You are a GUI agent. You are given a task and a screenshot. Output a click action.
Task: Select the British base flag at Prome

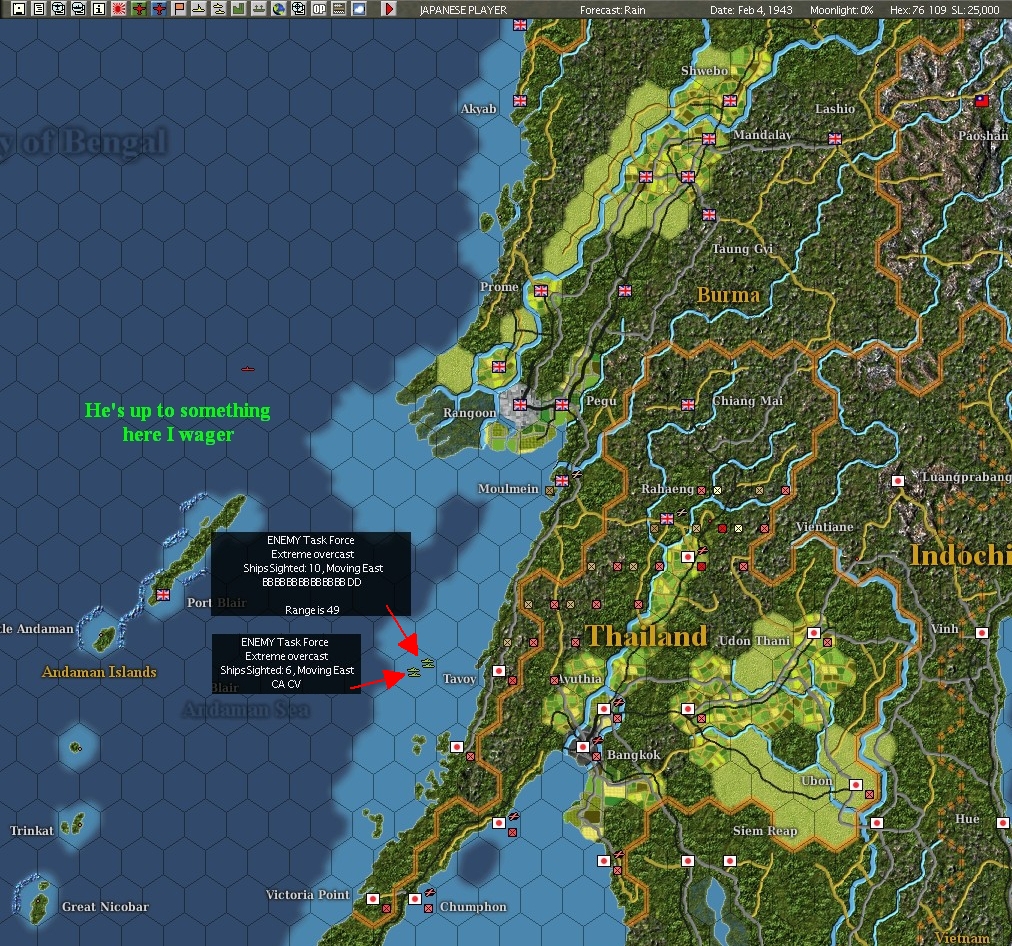pyautogui.click(x=541, y=291)
